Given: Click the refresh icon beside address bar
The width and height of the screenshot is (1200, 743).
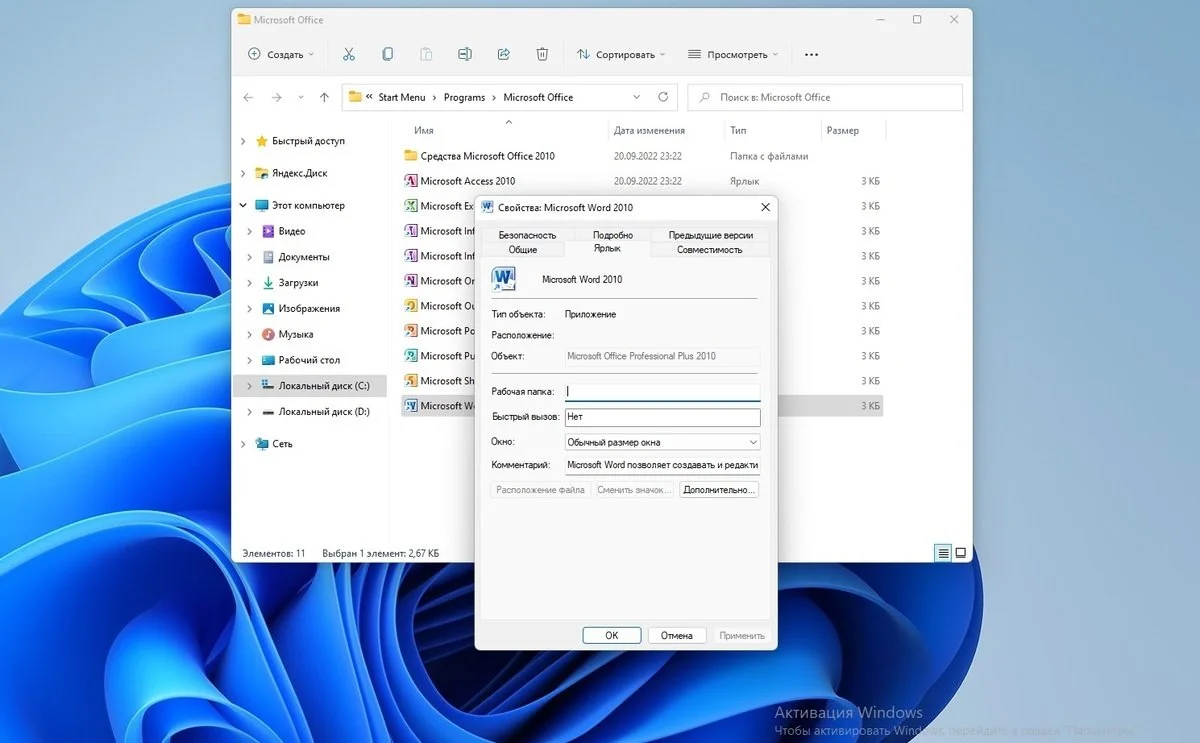Looking at the screenshot, I should [x=663, y=97].
